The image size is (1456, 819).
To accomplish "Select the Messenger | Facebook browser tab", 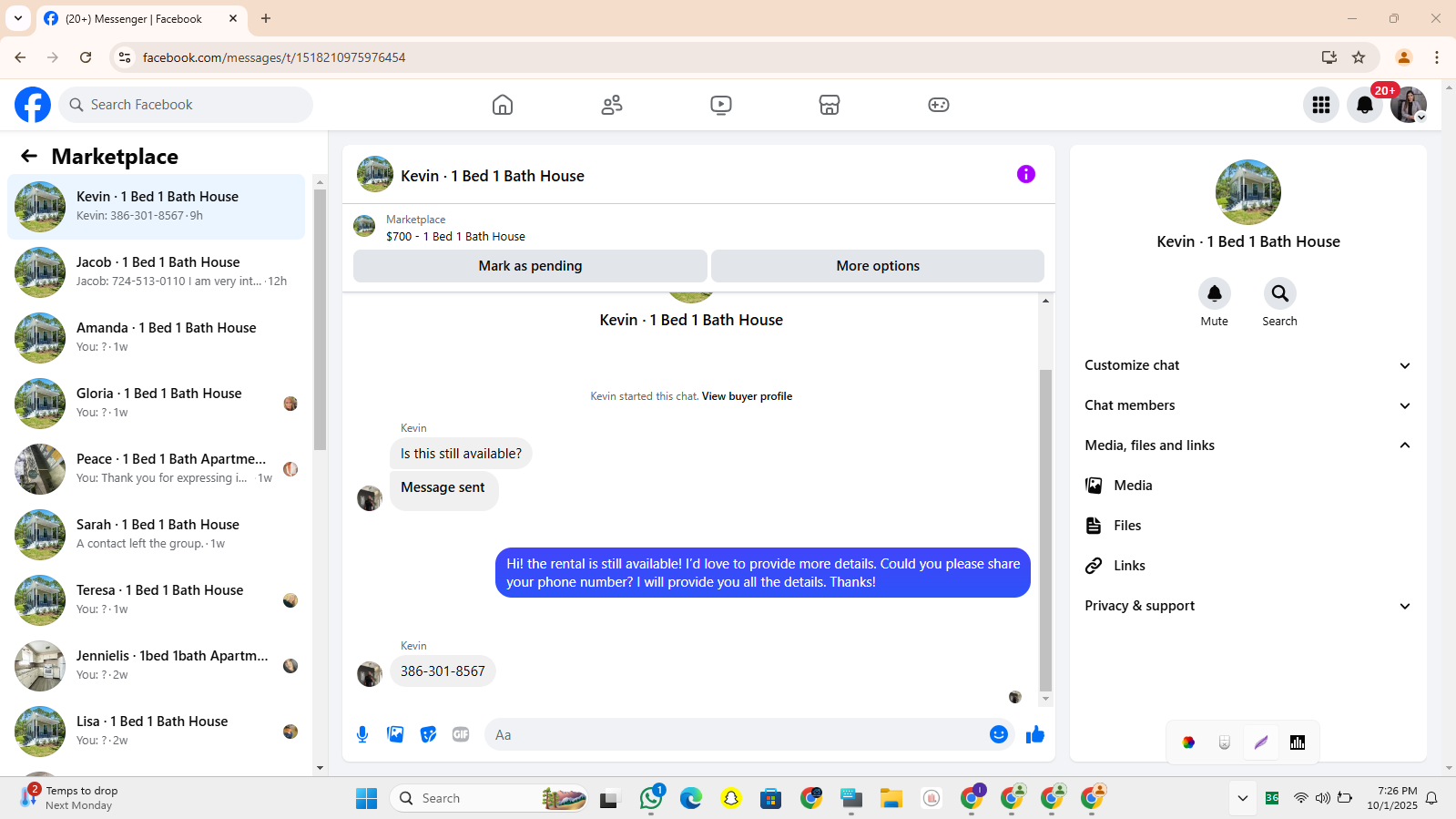I will (142, 18).
